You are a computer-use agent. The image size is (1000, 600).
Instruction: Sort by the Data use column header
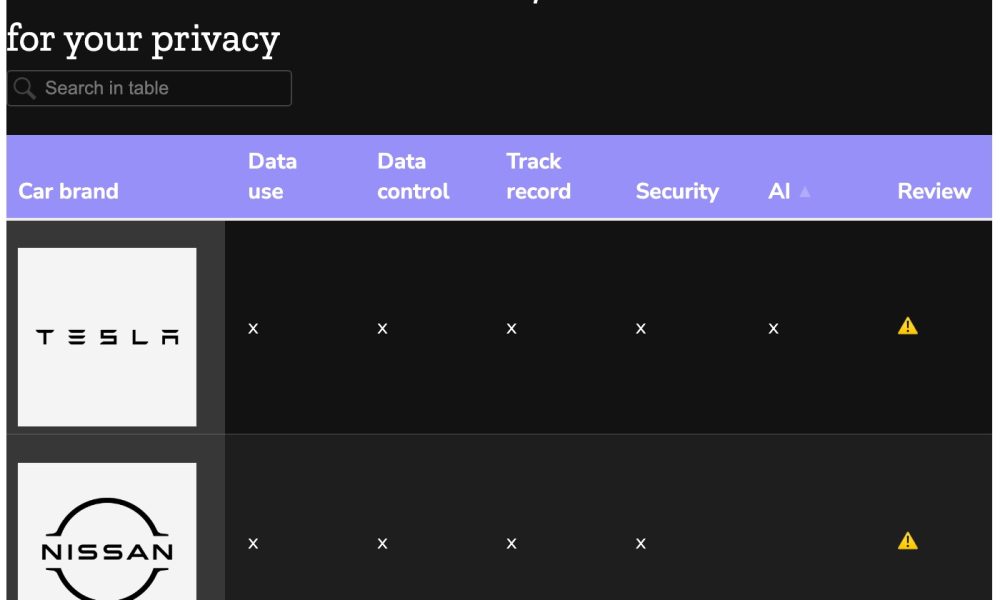coord(272,176)
